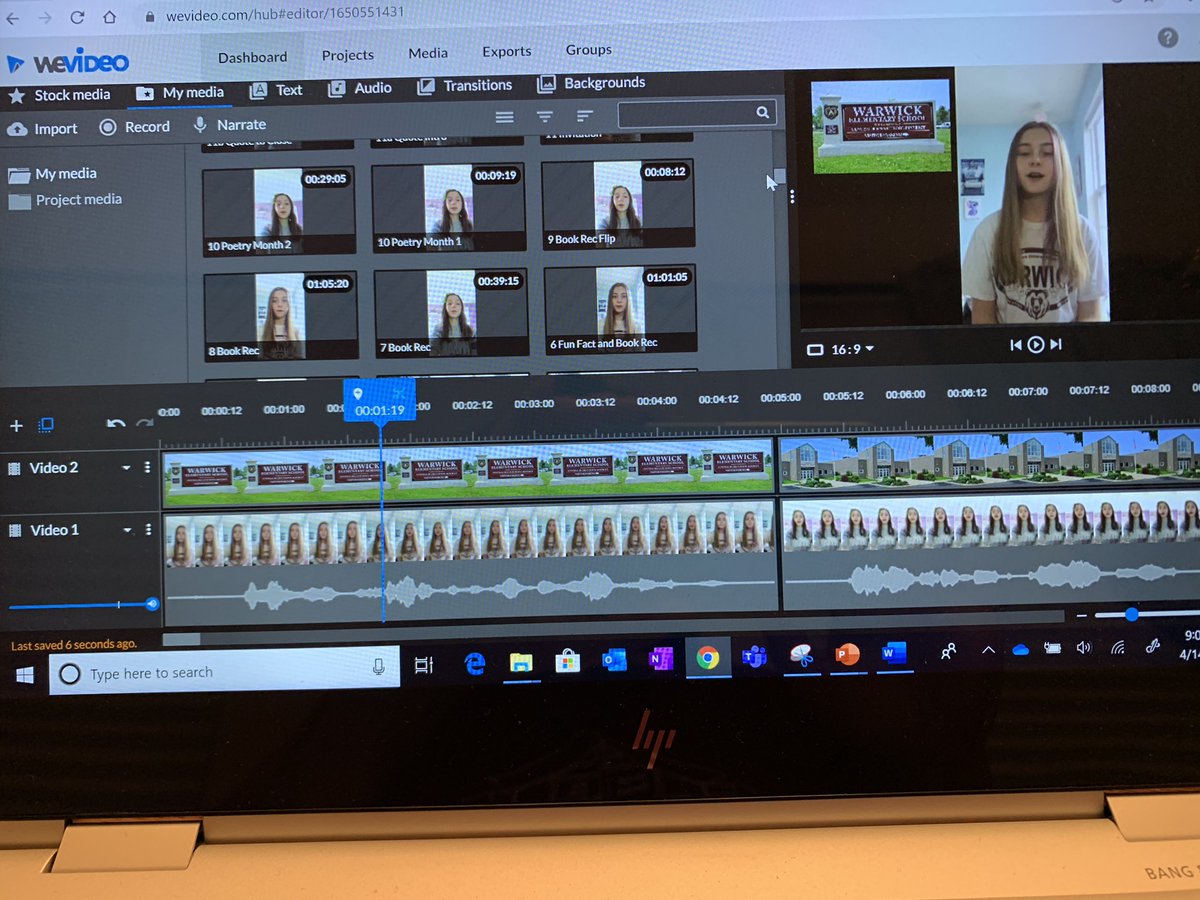Skip preview to the beginning
The height and width of the screenshot is (900, 1200).
click(1016, 345)
